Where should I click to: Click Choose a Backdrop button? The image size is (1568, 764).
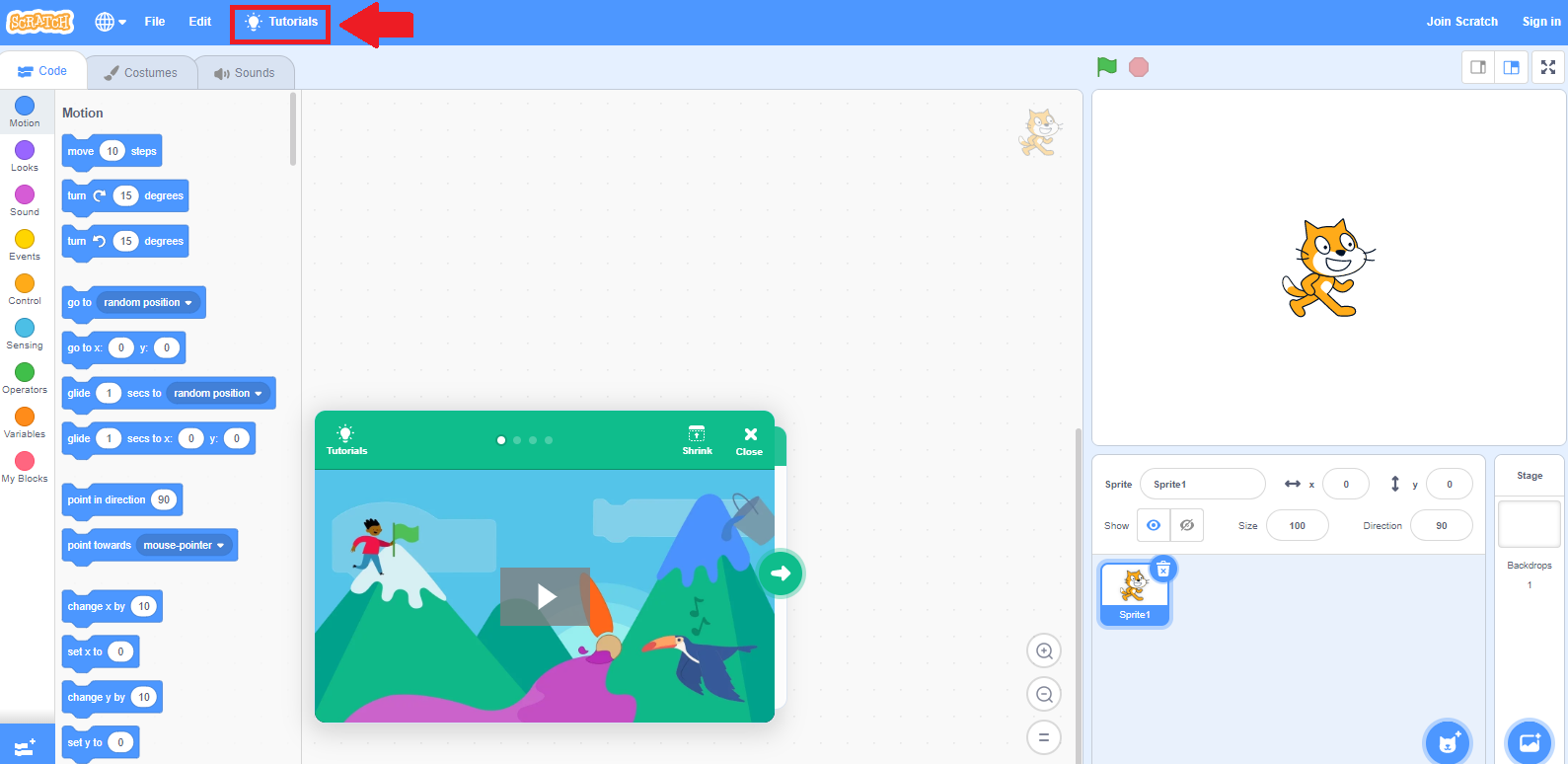[1530, 741]
